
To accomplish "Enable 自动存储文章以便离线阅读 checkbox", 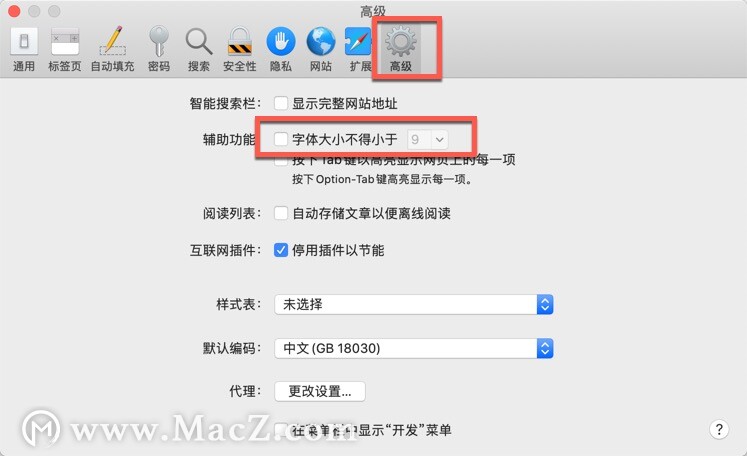I will (281, 213).
